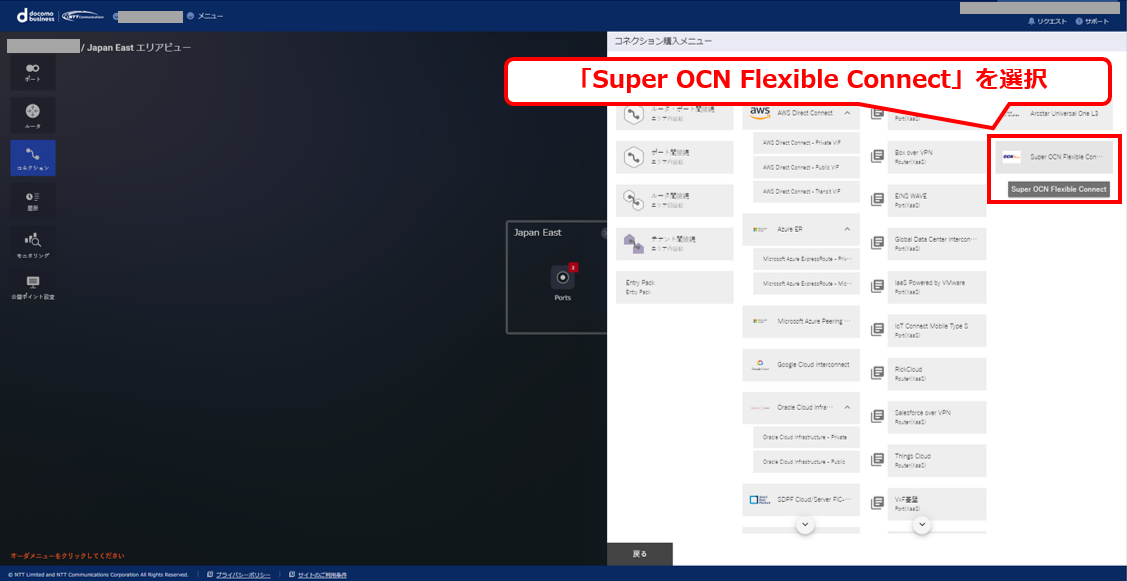Select Oracle Cloud Infrastructure - Private
Viewport: 1127px width, 581px height.
[x=806, y=437]
